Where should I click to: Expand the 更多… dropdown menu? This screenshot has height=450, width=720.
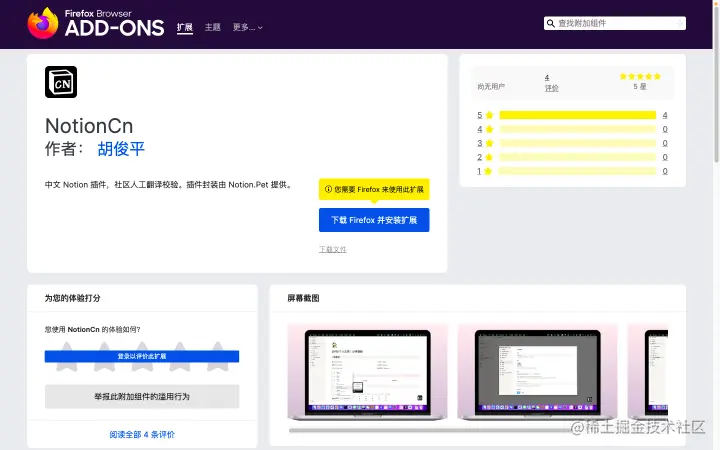(x=248, y=28)
